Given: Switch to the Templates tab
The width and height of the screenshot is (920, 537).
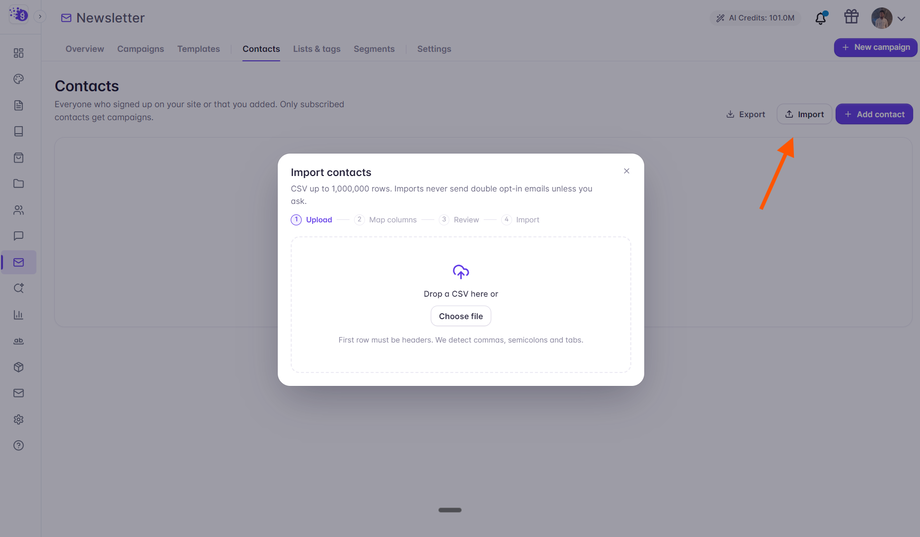Looking at the screenshot, I should pos(198,49).
